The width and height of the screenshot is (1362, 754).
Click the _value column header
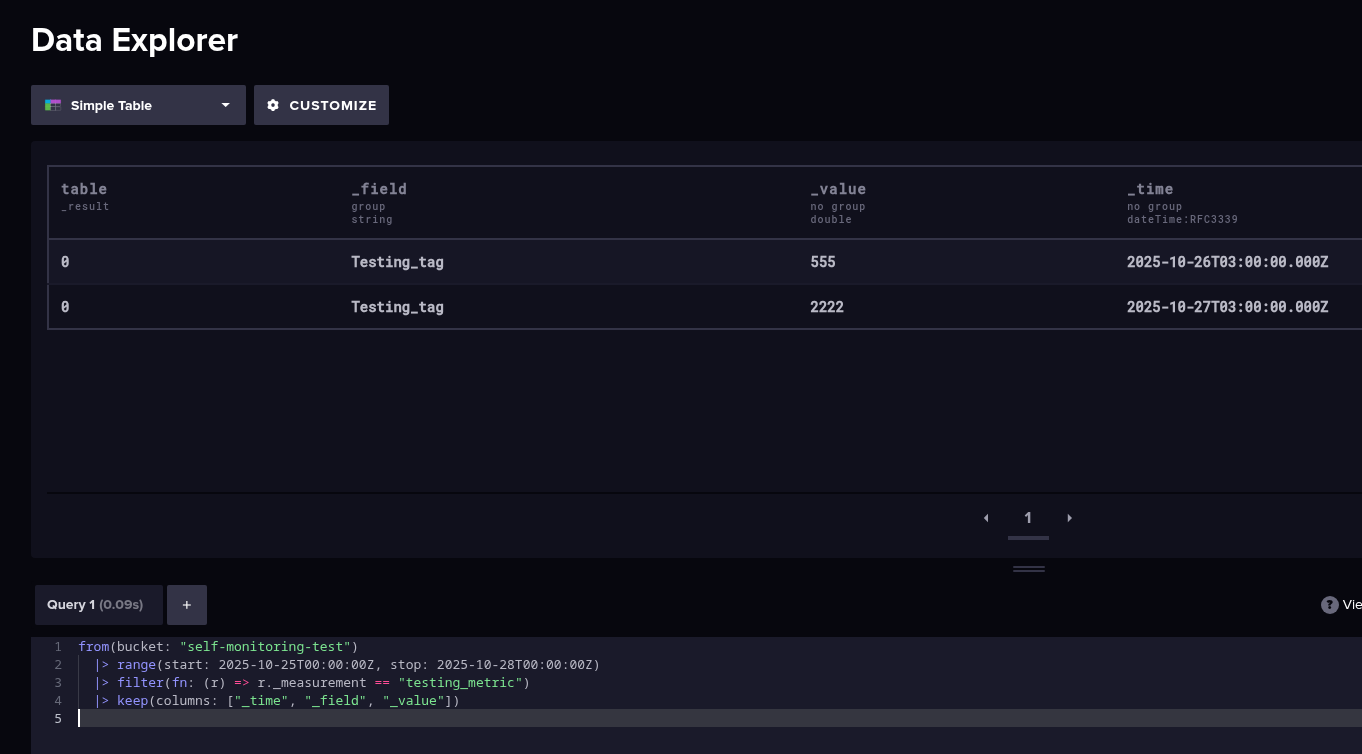click(x=838, y=189)
